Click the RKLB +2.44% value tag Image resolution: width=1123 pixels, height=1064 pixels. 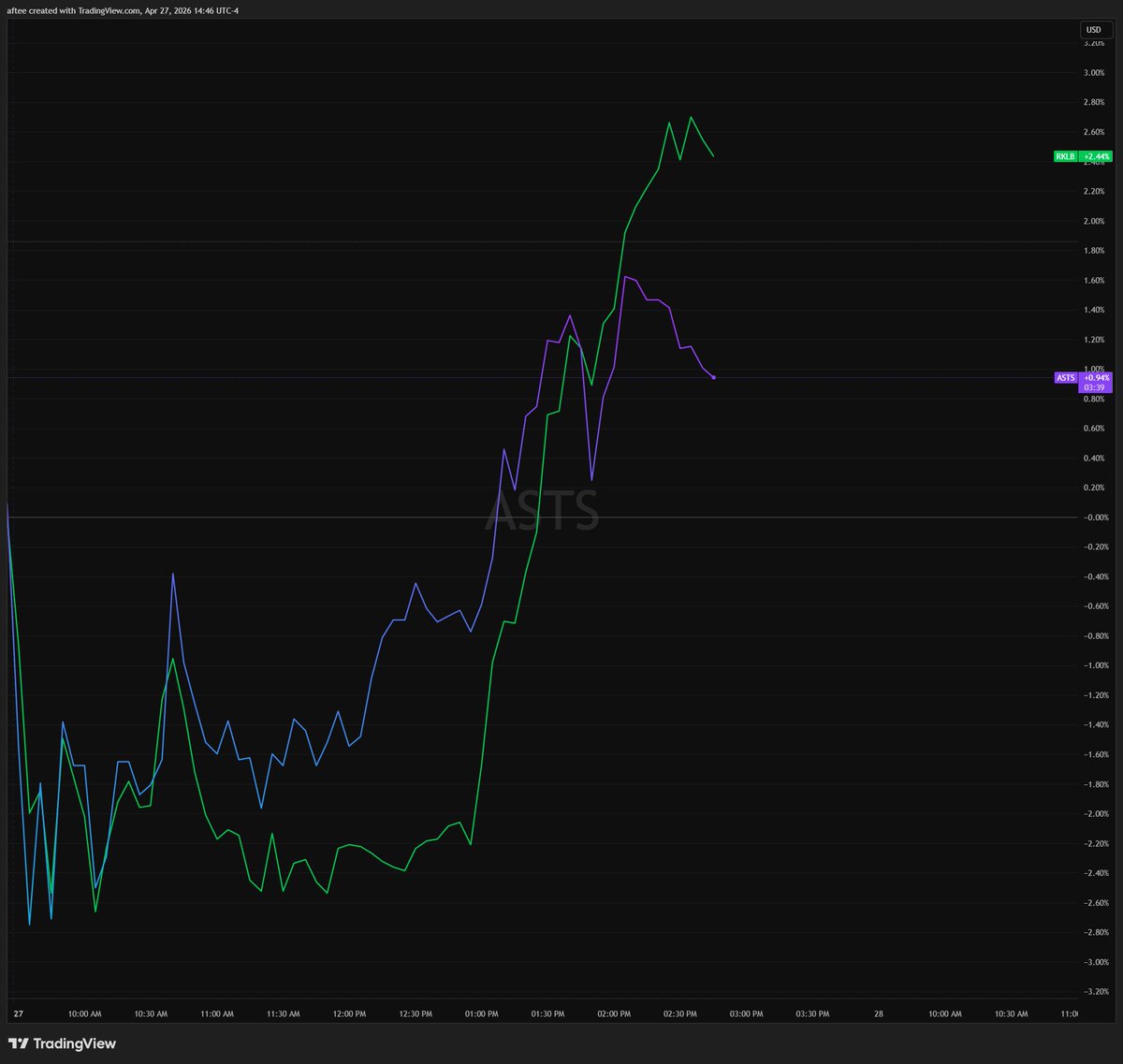click(1097, 156)
